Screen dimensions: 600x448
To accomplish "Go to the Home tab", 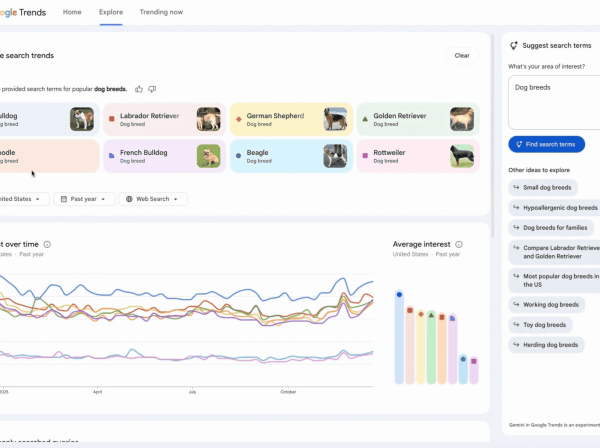I will tap(72, 12).
